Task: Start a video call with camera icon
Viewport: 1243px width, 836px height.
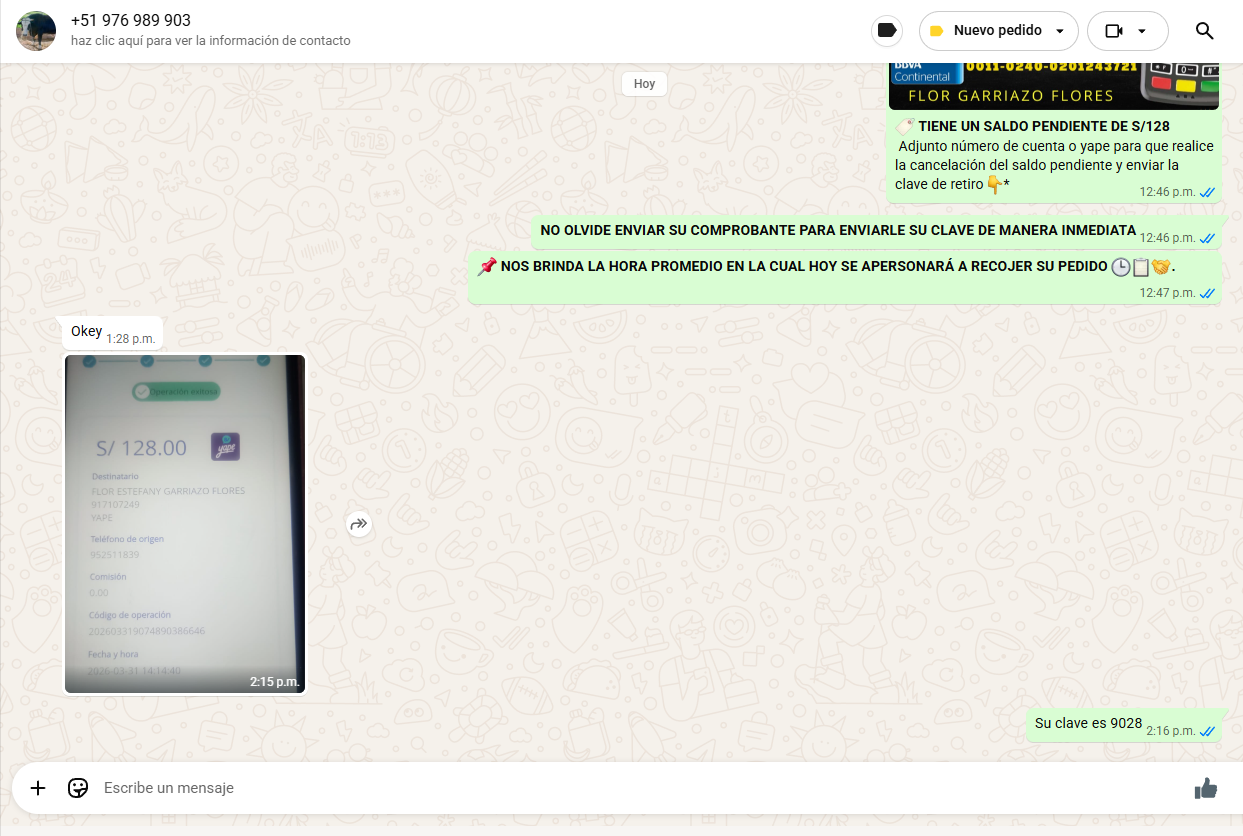Action: coord(1114,31)
